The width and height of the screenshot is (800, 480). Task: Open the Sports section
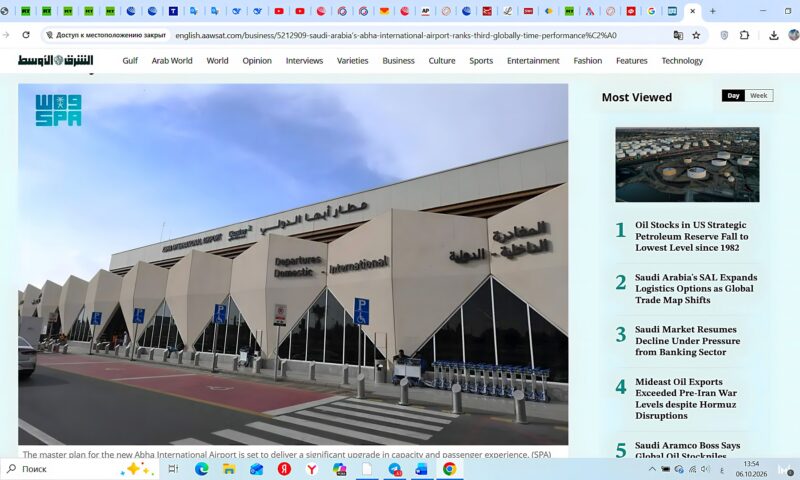coord(481,61)
